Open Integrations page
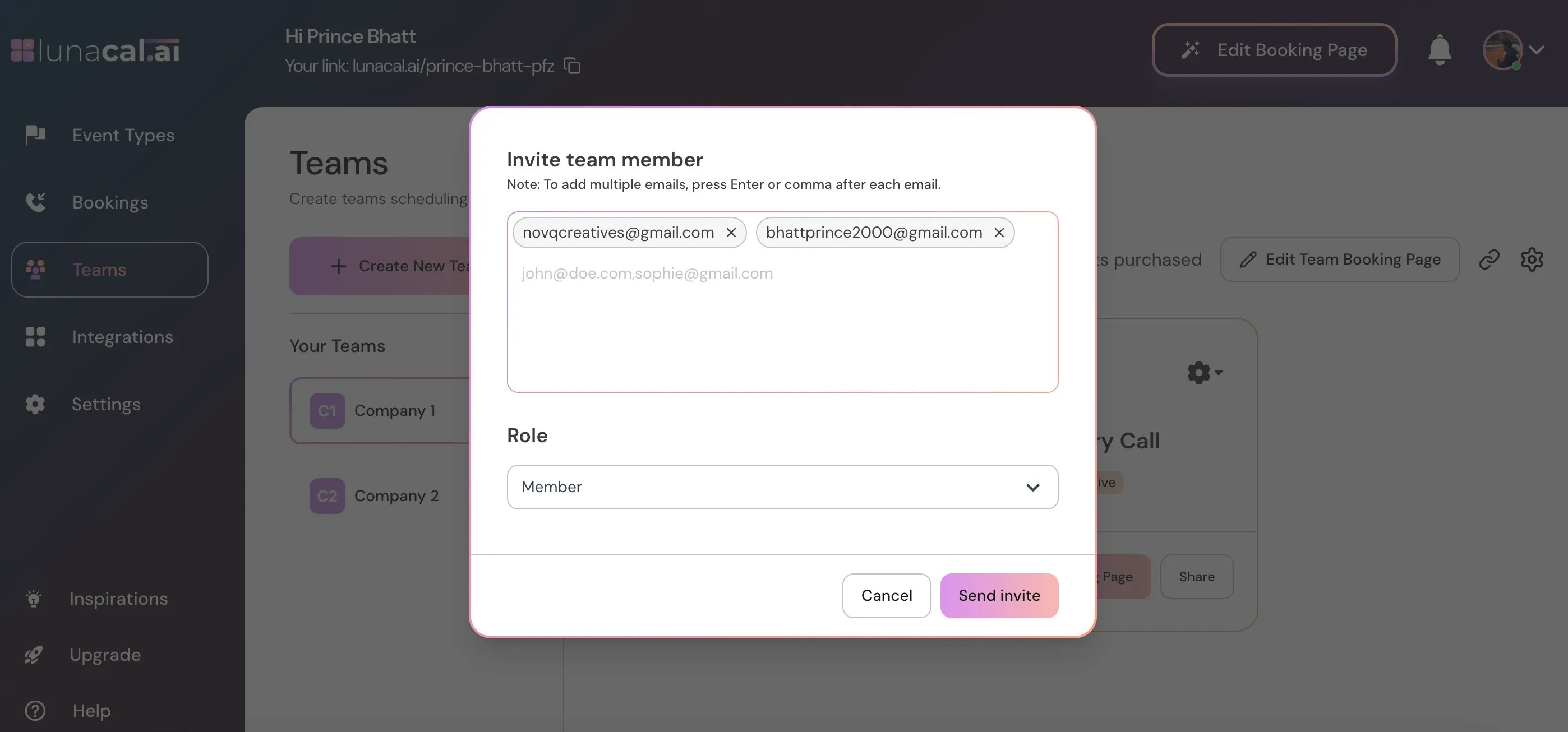 tap(122, 337)
